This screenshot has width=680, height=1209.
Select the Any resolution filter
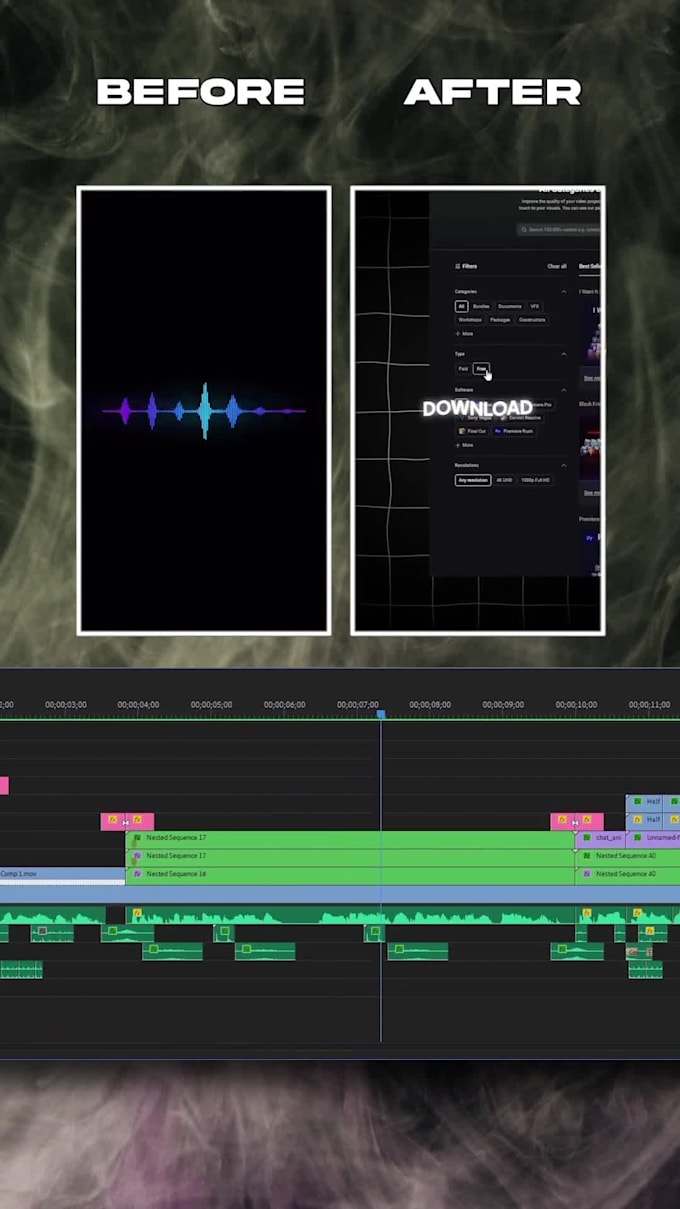(x=473, y=480)
